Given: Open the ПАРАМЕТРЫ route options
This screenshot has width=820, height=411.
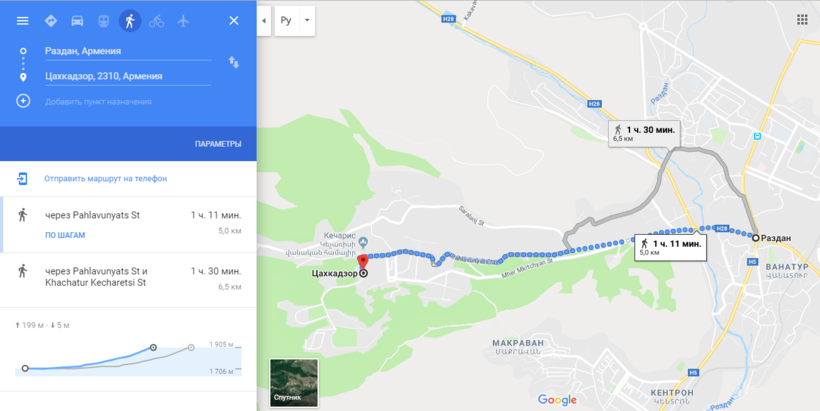Looking at the screenshot, I should click(x=218, y=144).
